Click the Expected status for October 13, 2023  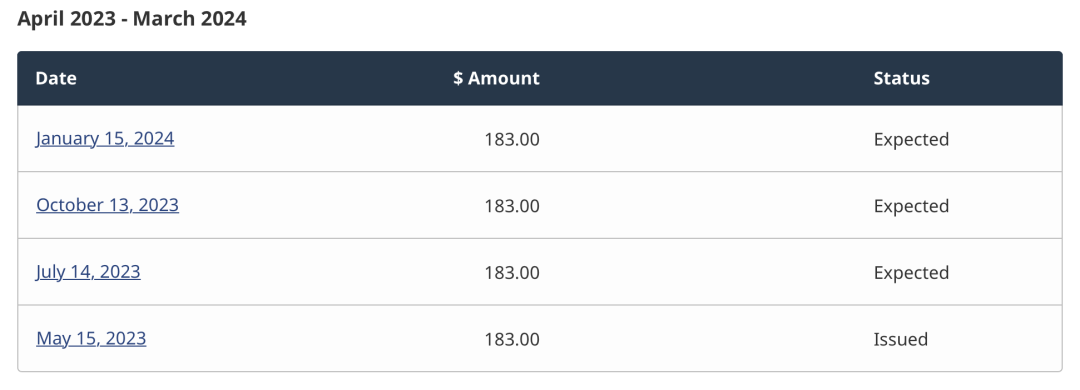(x=911, y=206)
